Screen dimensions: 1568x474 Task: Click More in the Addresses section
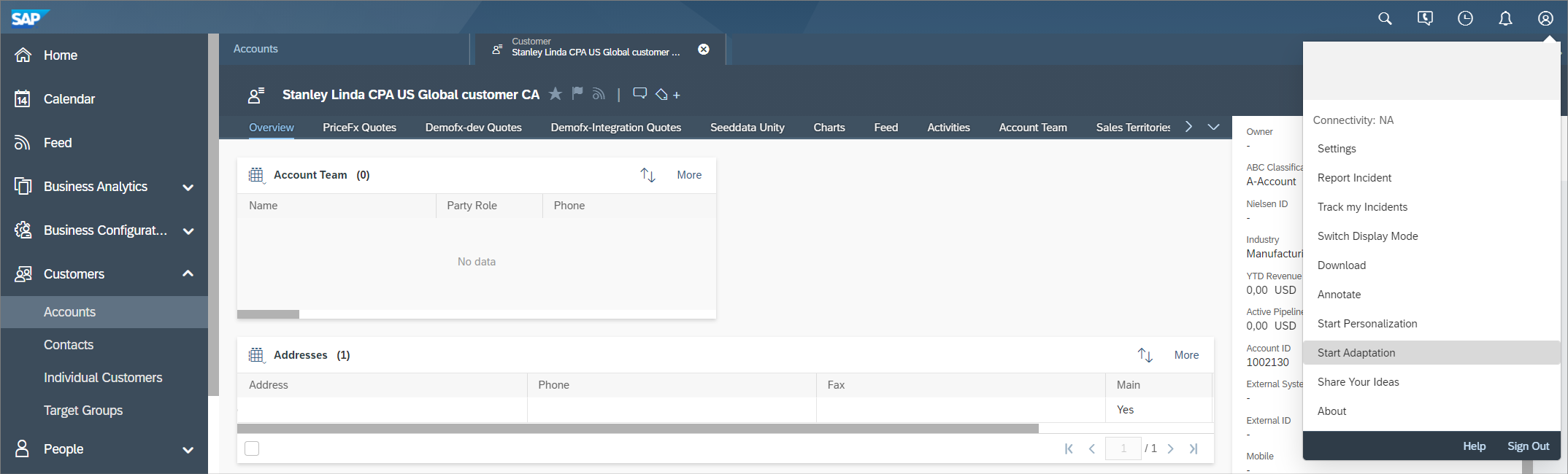[1186, 355]
